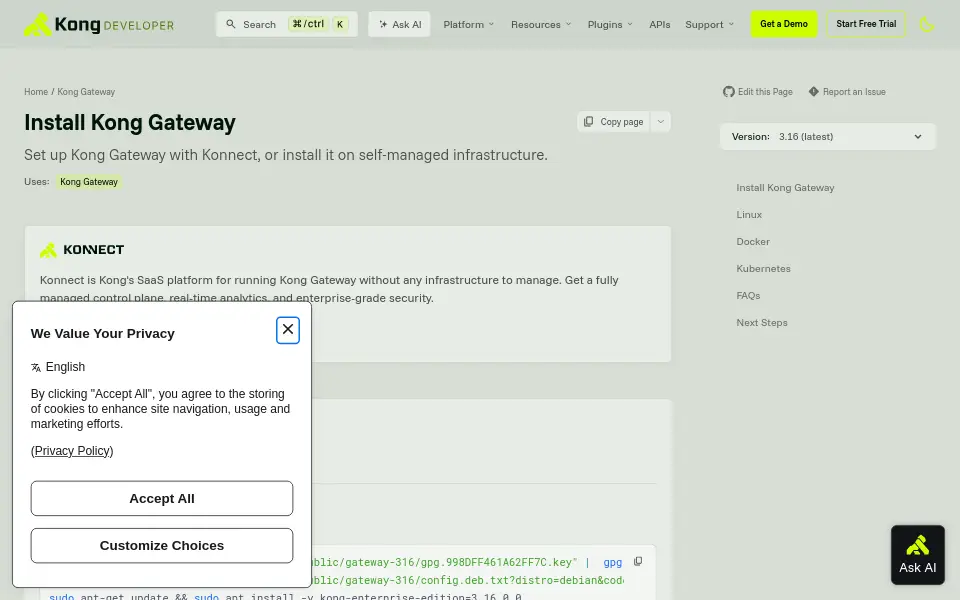Jump to the Linux section

pyautogui.click(x=749, y=215)
